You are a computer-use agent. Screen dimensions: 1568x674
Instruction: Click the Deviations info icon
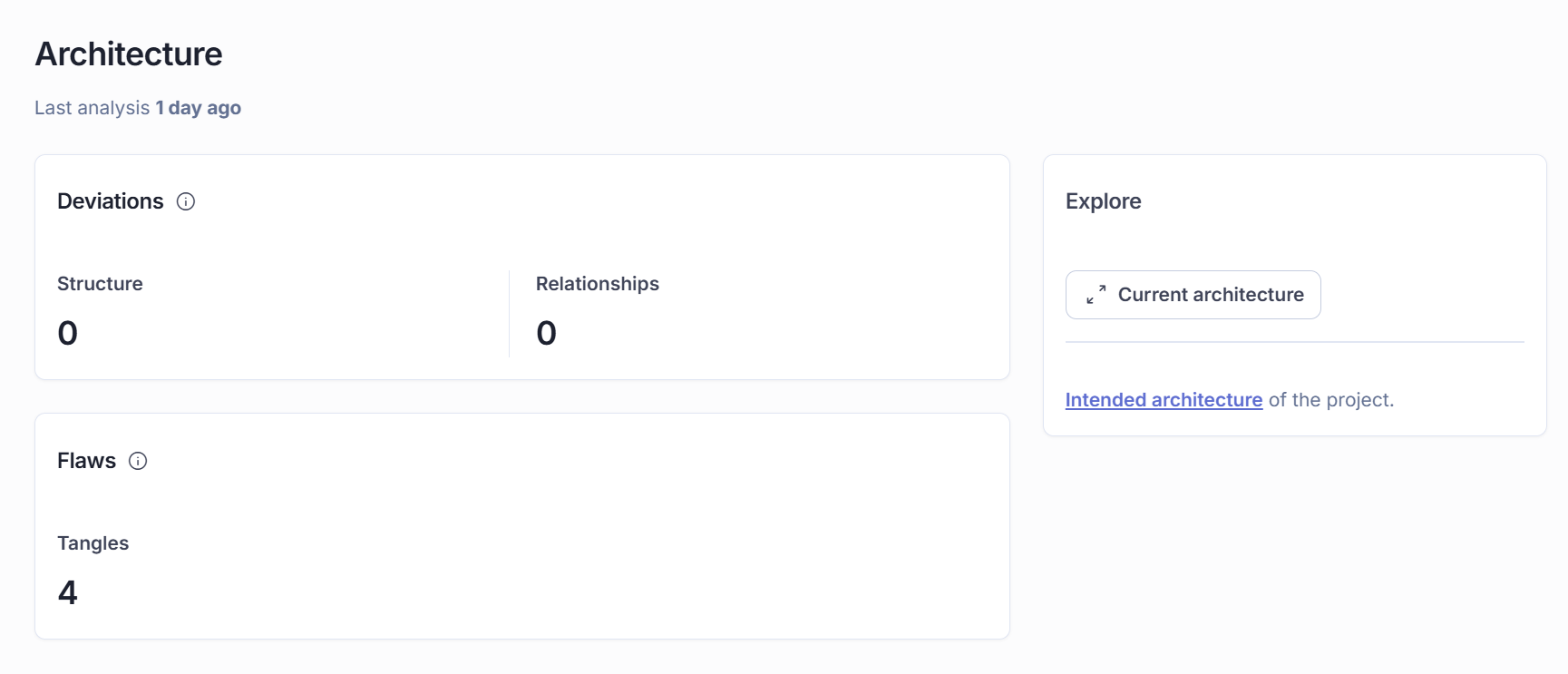186,201
